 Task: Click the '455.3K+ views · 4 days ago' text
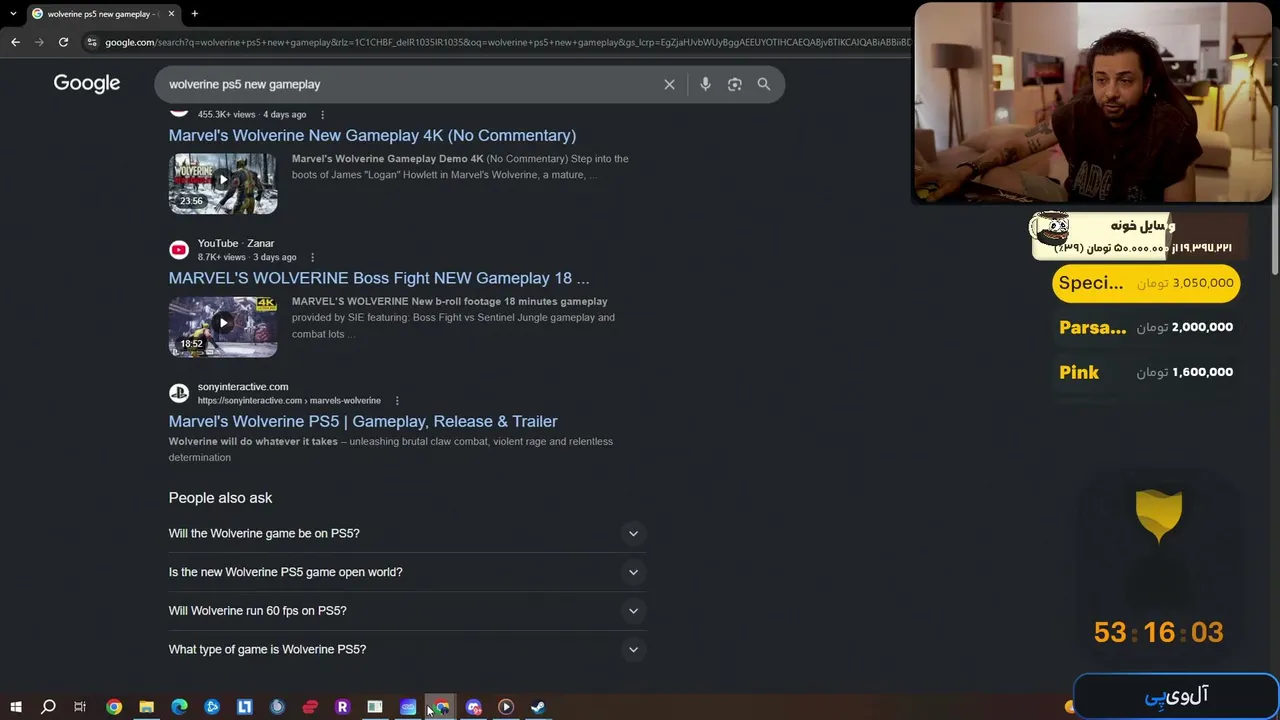coord(252,115)
